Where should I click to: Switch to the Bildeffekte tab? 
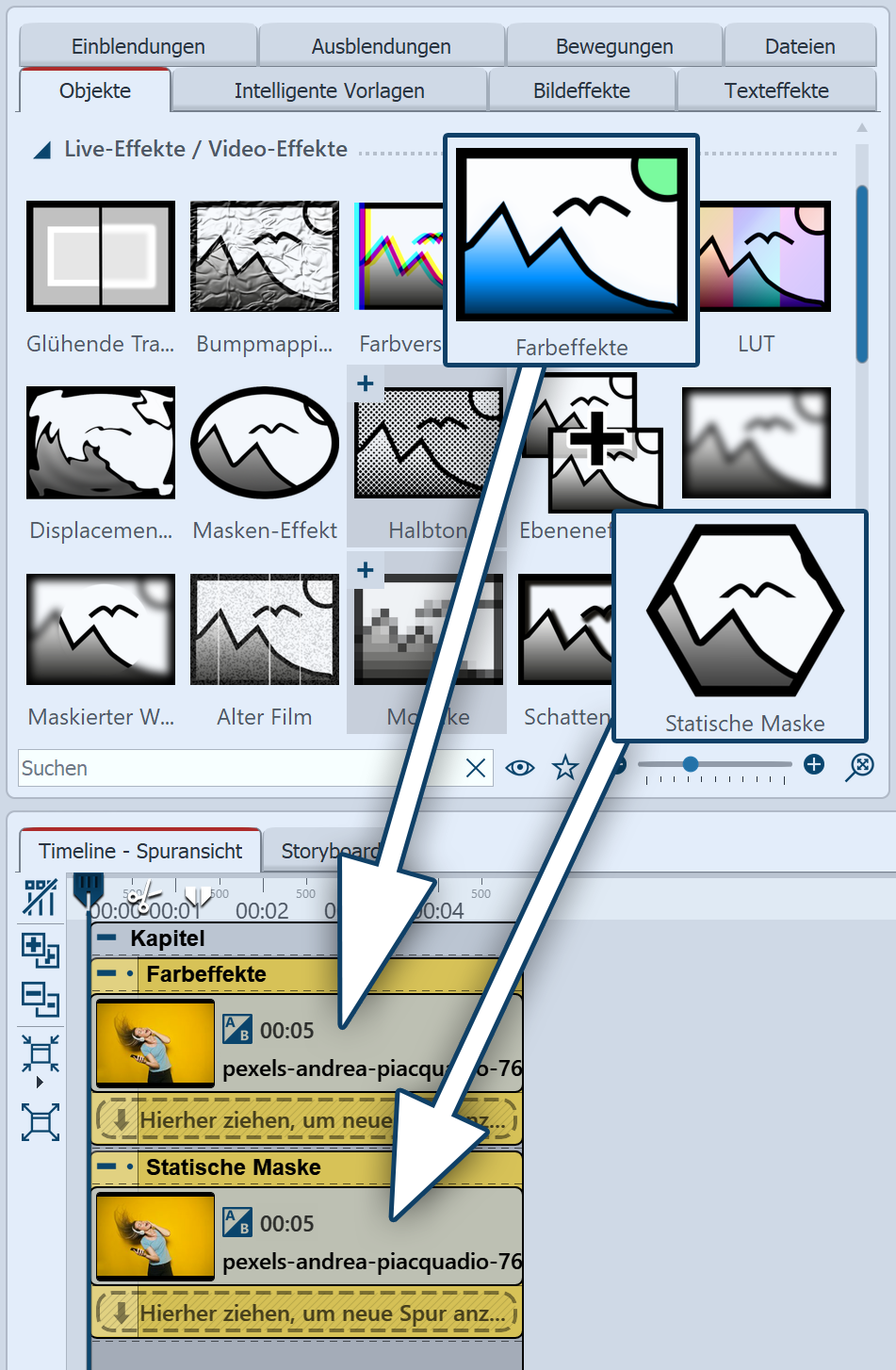pos(582,90)
